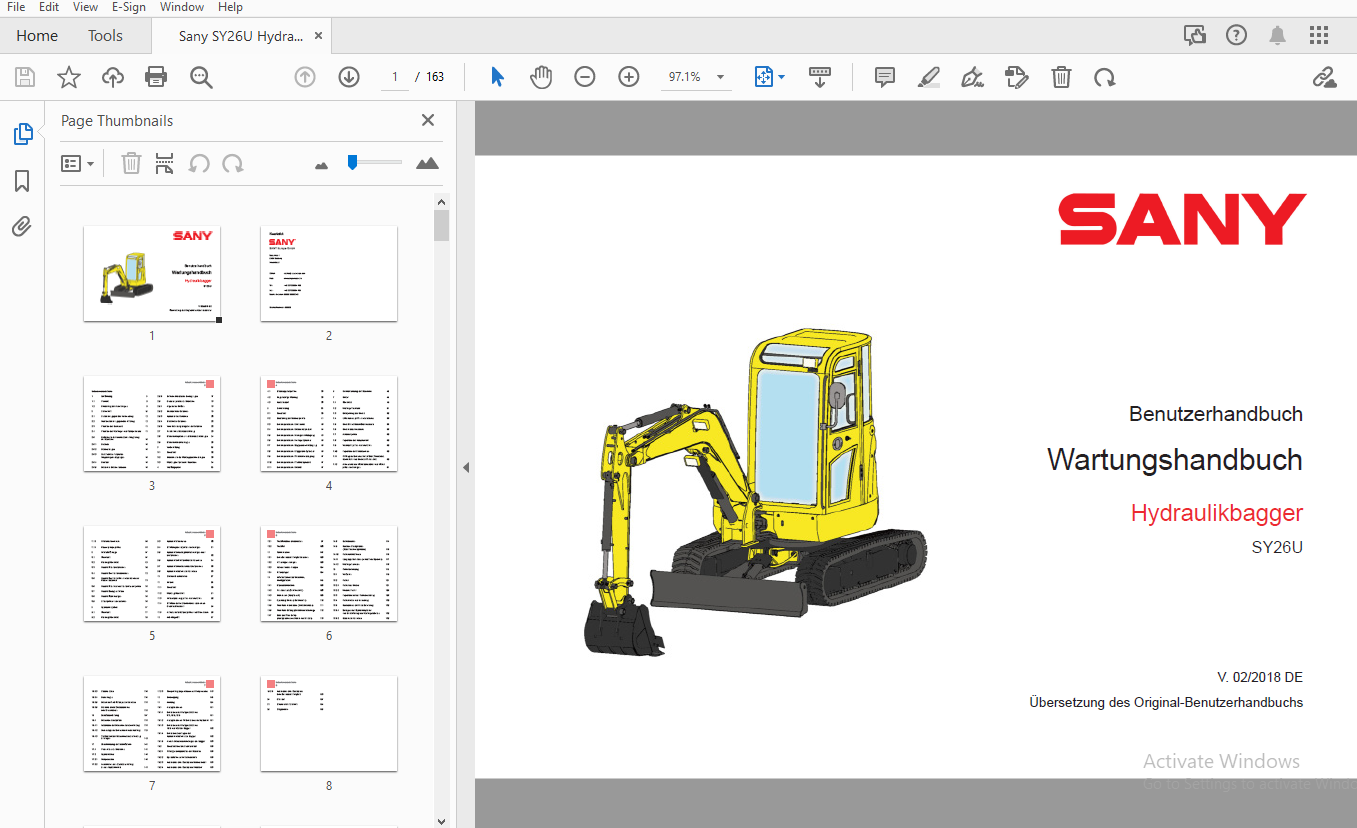This screenshot has width=1357, height=828.
Task: Expand the fit page options arrow
Action: click(x=782, y=77)
